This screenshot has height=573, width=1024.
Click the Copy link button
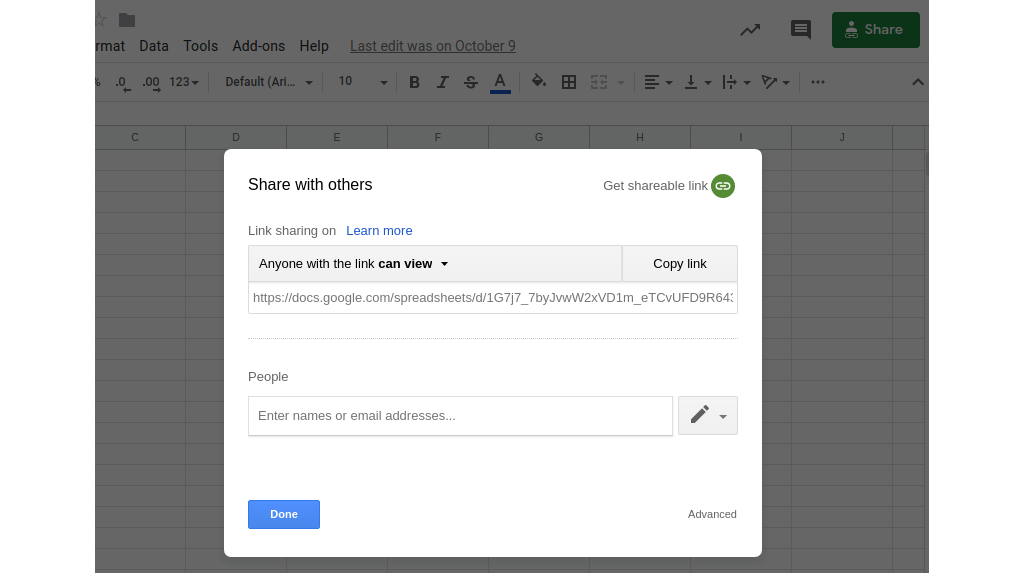coord(679,264)
